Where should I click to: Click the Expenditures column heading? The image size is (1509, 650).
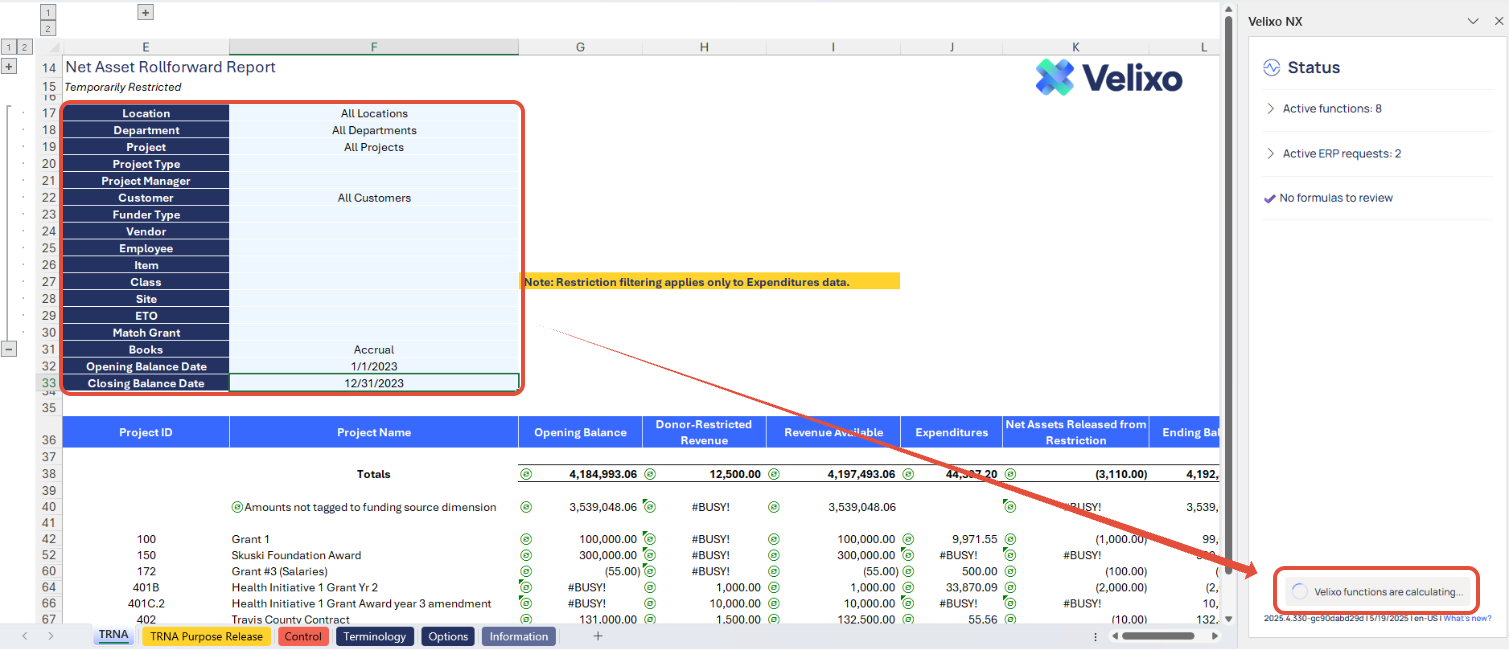coord(951,432)
